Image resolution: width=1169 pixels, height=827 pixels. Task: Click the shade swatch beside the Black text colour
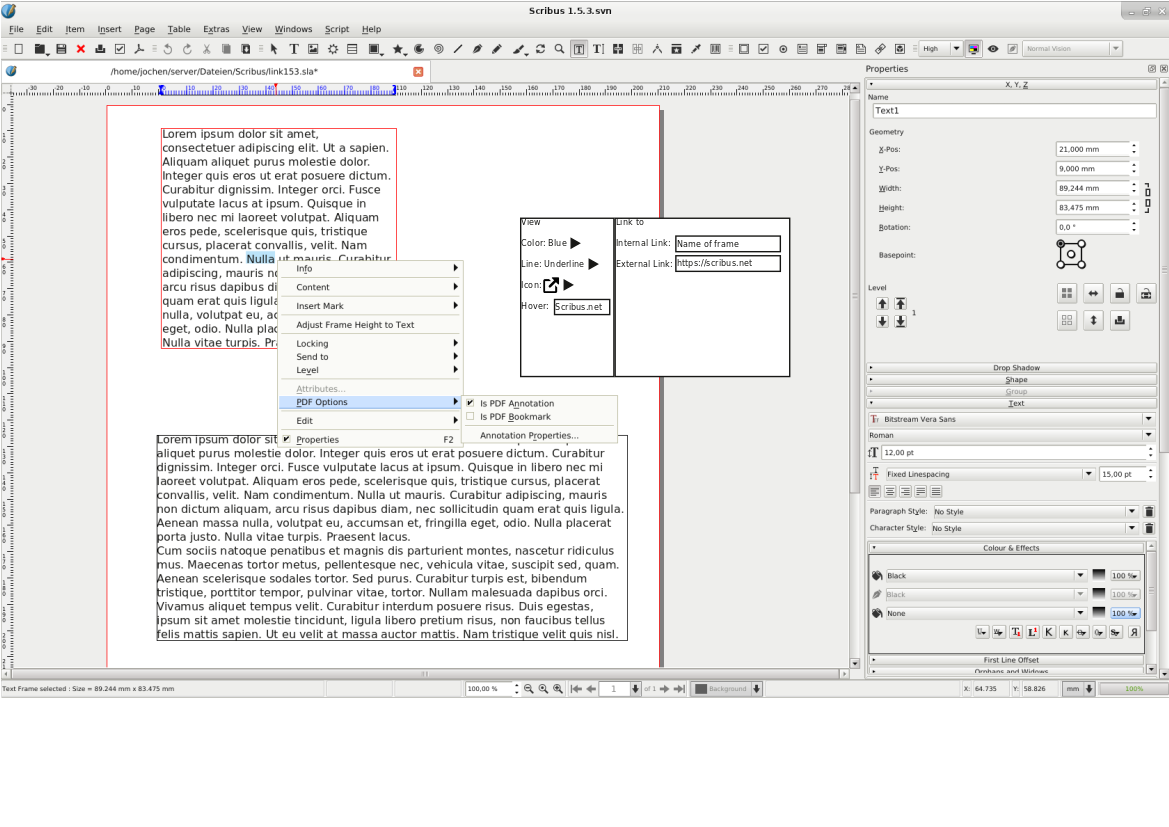tap(1098, 576)
